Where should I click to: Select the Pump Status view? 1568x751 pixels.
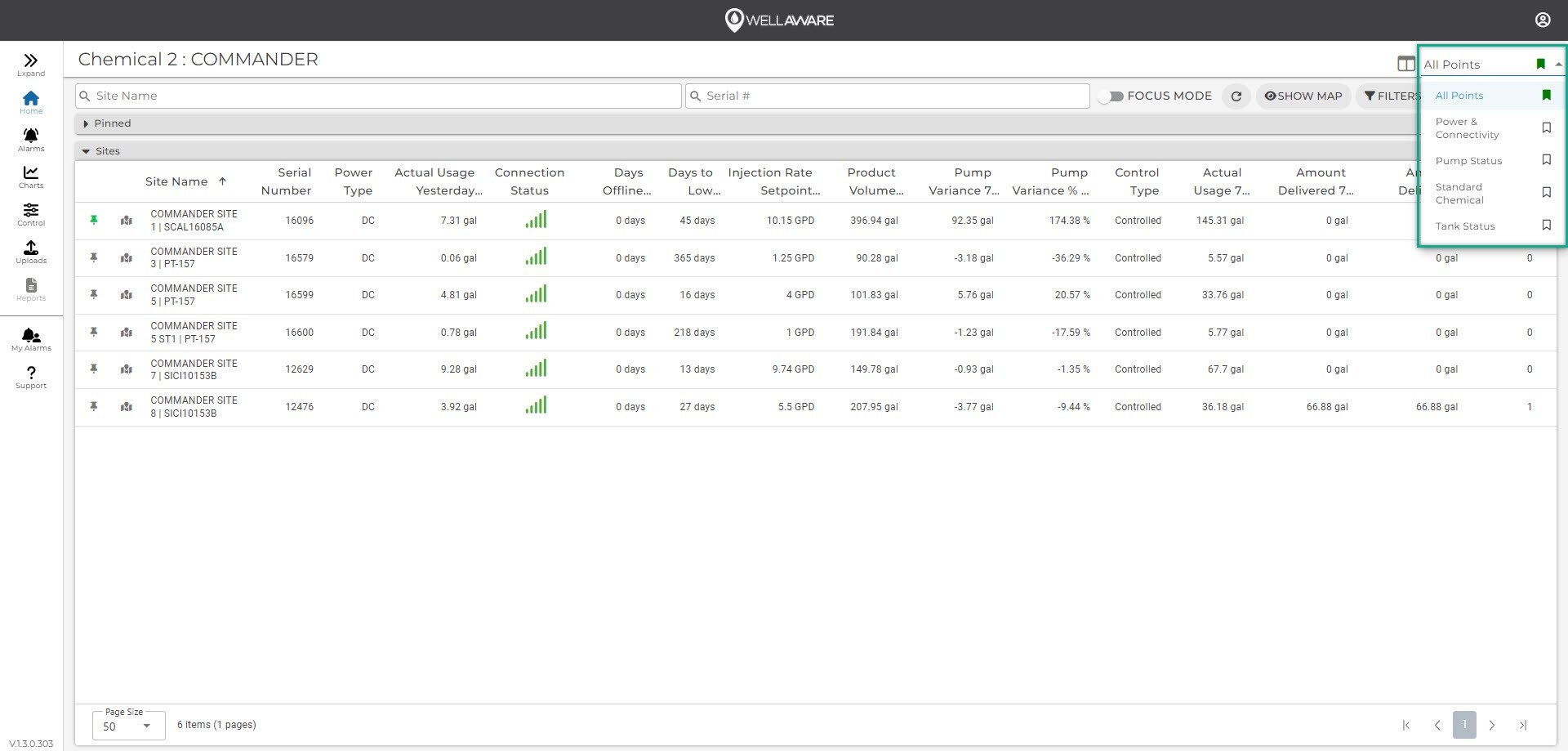click(1468, 161)
